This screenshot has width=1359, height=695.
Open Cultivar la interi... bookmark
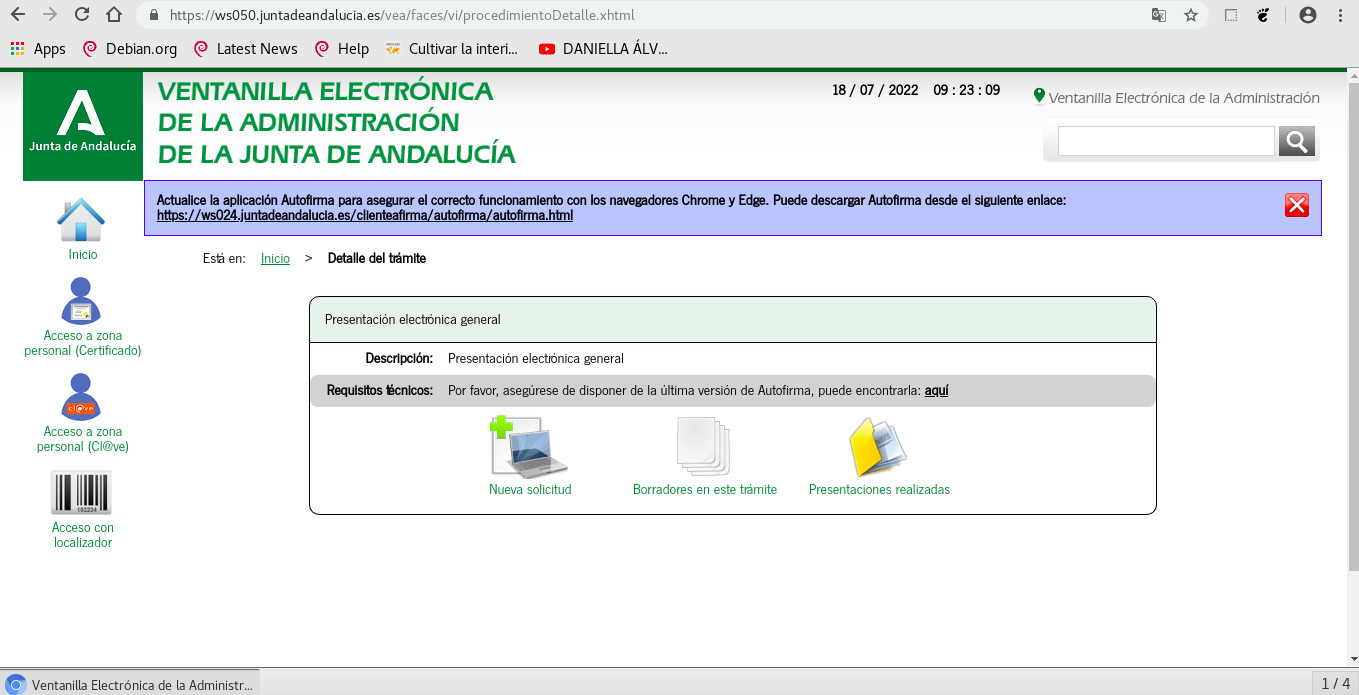451,48
